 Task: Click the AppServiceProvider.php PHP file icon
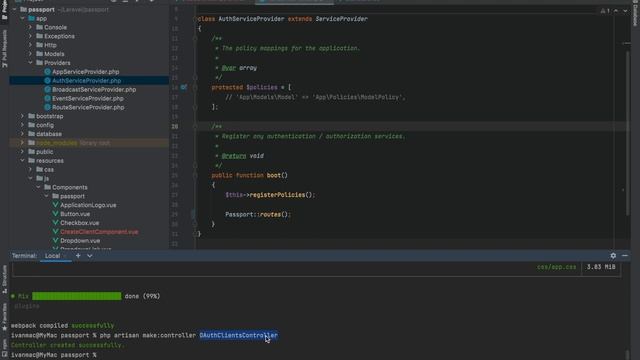[47, 72]
